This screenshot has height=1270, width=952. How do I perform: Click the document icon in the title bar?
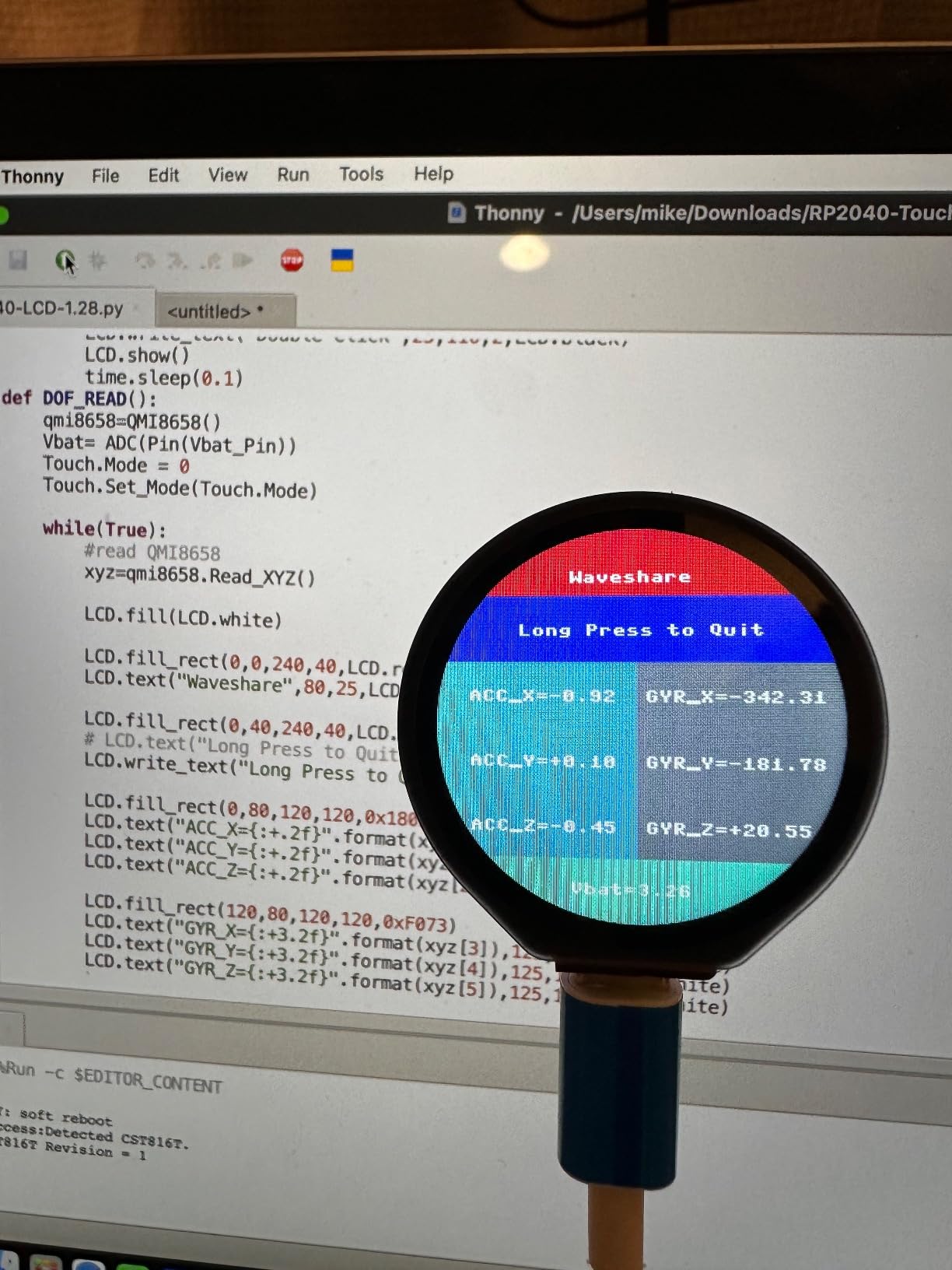(x=457, y=212)
